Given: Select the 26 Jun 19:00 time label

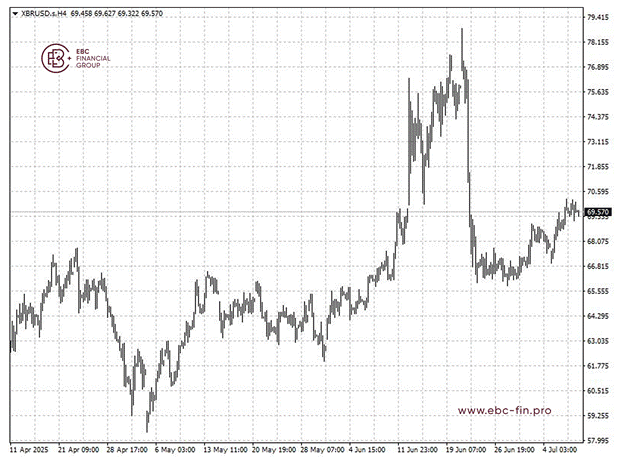Looking at the screenshot, I should pyautogui.click(x=515, y=450).
